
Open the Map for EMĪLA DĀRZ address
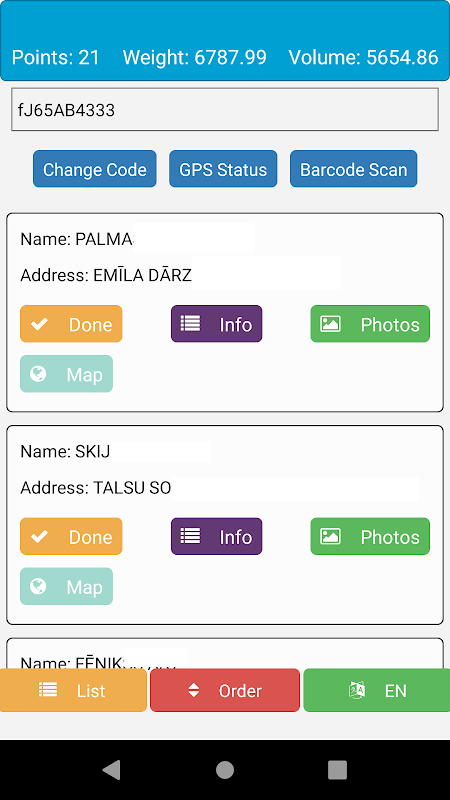pos(66,373)
